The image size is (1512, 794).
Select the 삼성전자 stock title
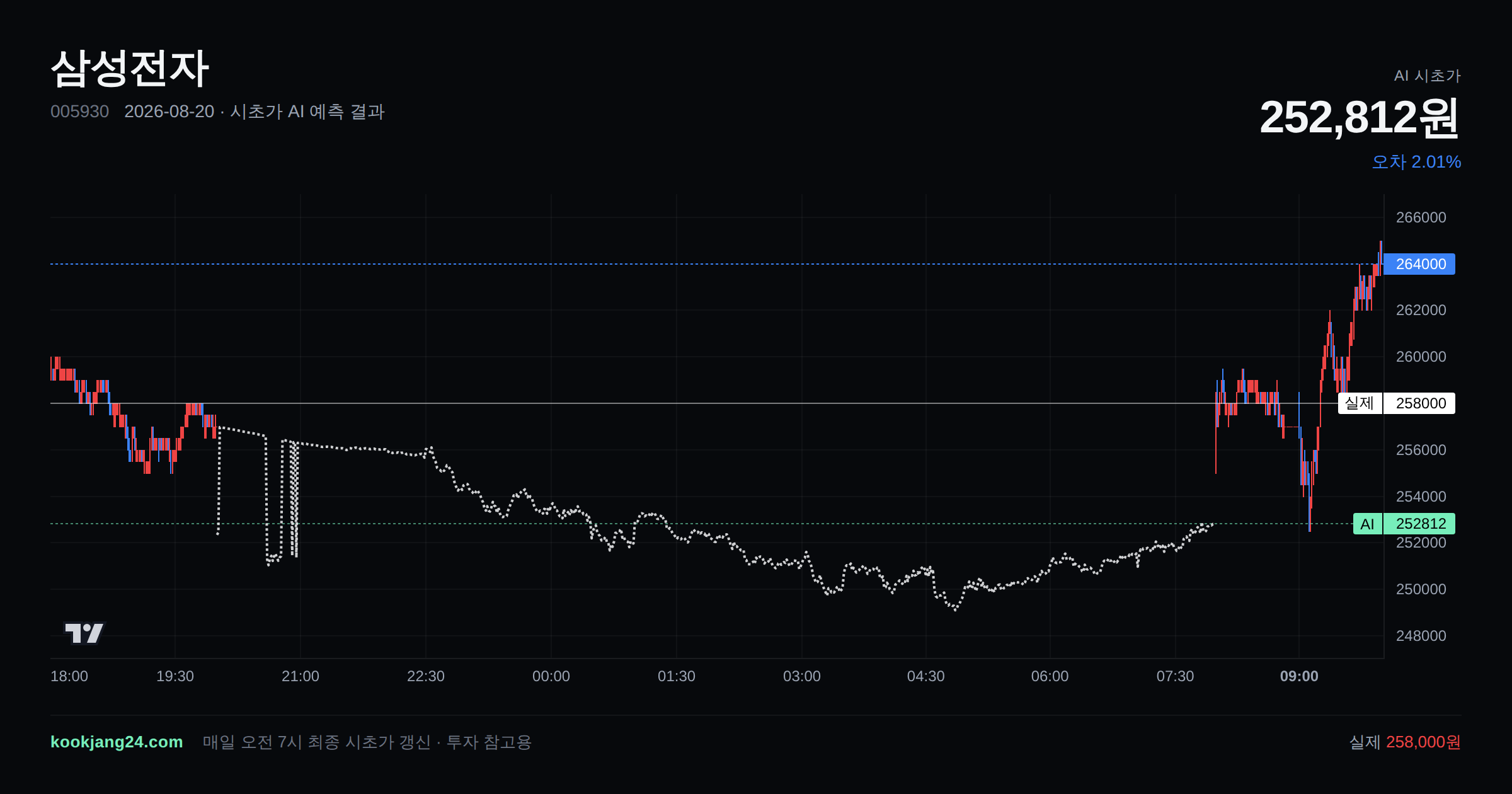point(130,69)
